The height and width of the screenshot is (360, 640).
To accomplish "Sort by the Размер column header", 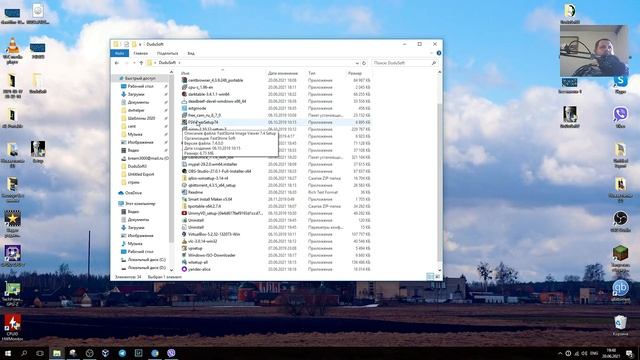I will [355, 73].
